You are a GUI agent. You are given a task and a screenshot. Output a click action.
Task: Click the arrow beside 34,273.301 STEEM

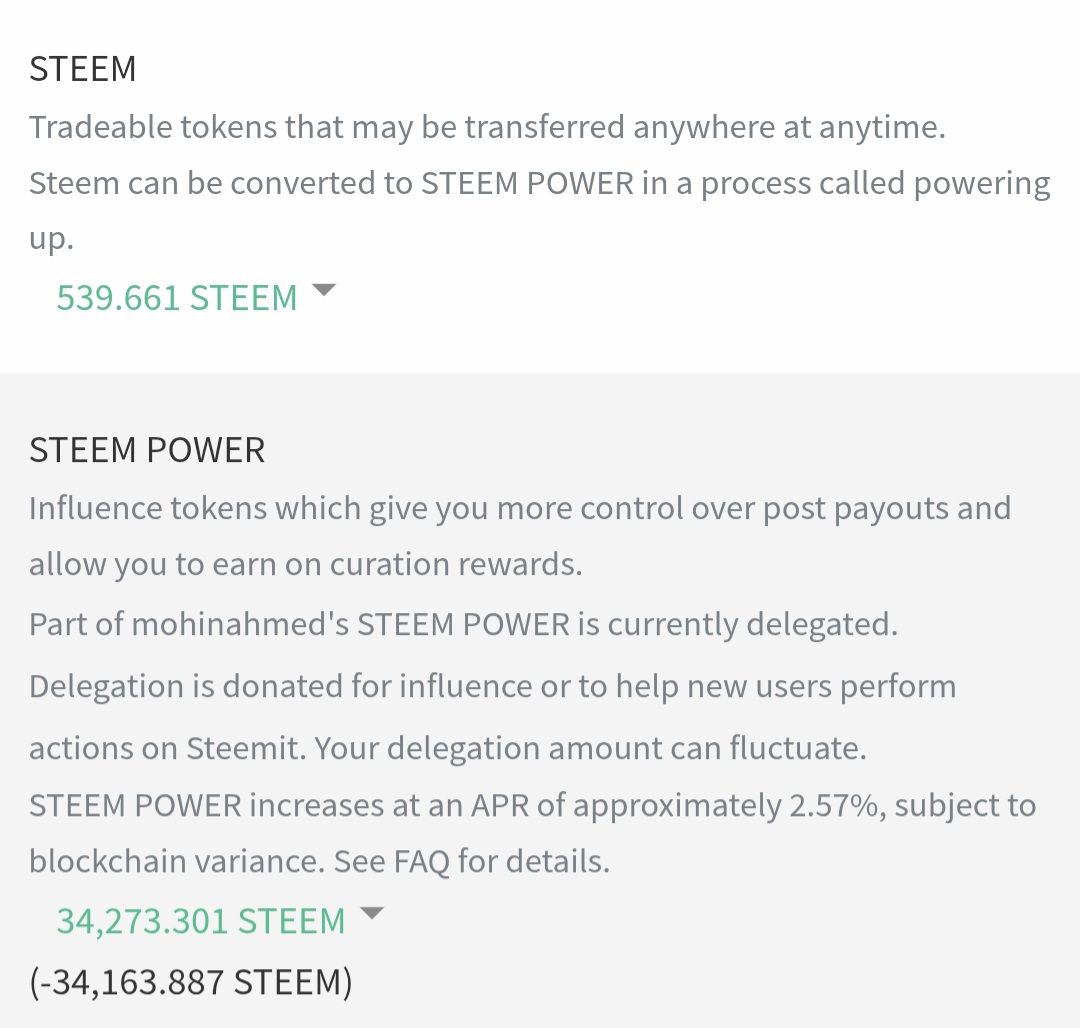371,913
